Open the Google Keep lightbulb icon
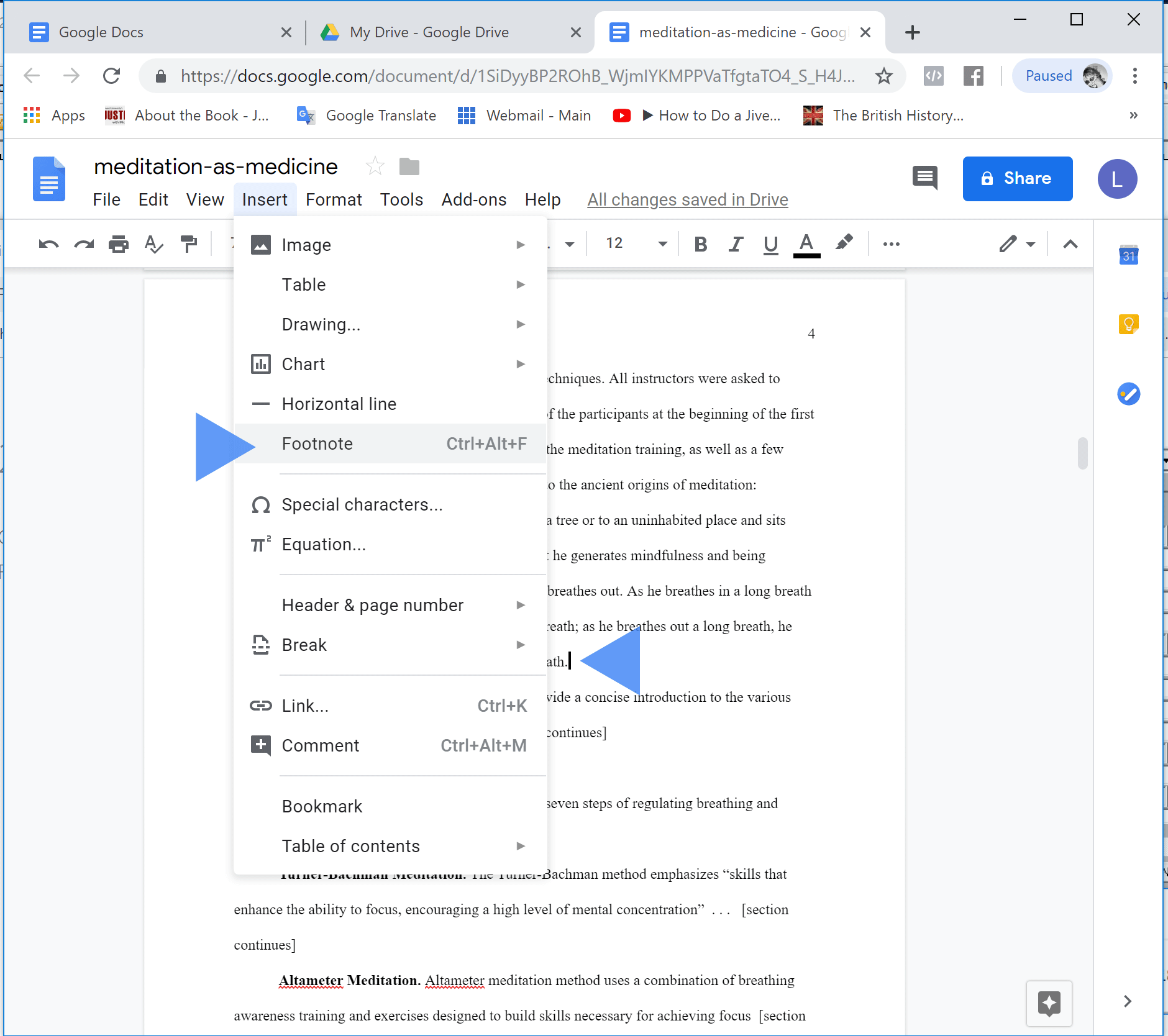The width and height of the screenshot is (1168, 1036). click(x=1128, y=324)
